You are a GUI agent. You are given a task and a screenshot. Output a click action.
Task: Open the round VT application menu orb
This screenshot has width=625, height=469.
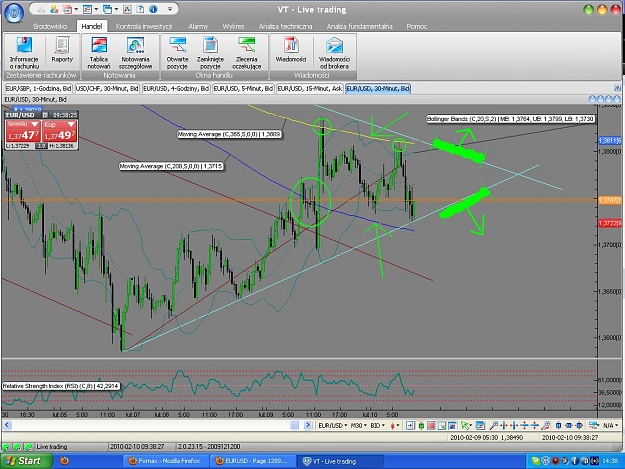[13, 13]
